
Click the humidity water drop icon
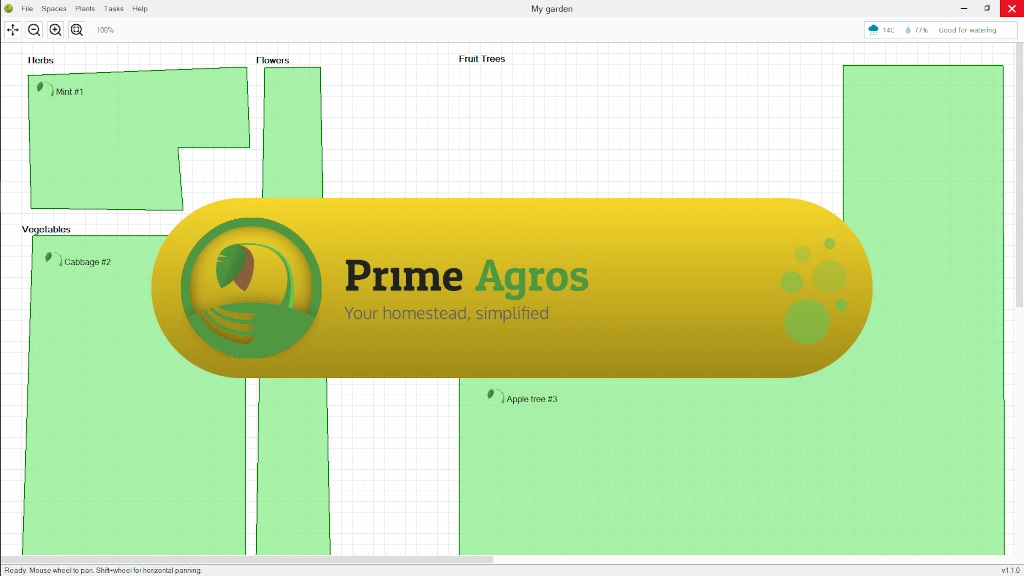pyautogui.click(x=908, y=30)
